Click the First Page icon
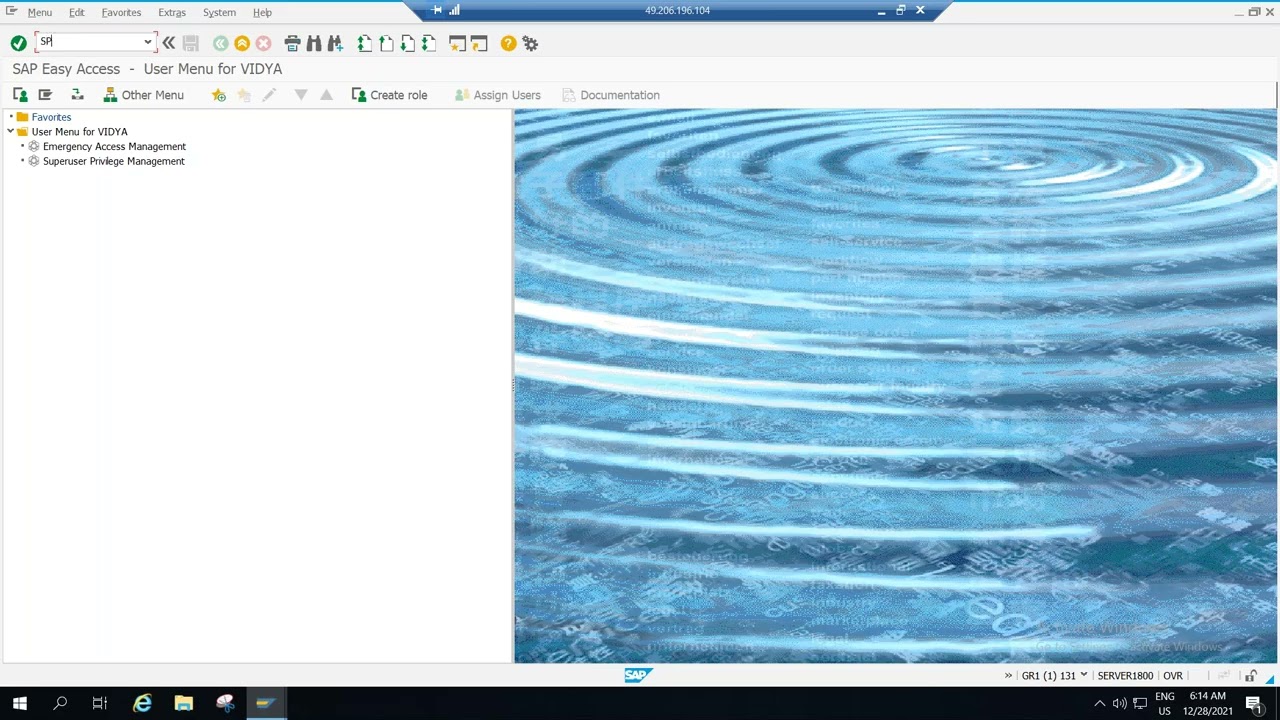Screen dimensions: 1280x720 [364, 43]
